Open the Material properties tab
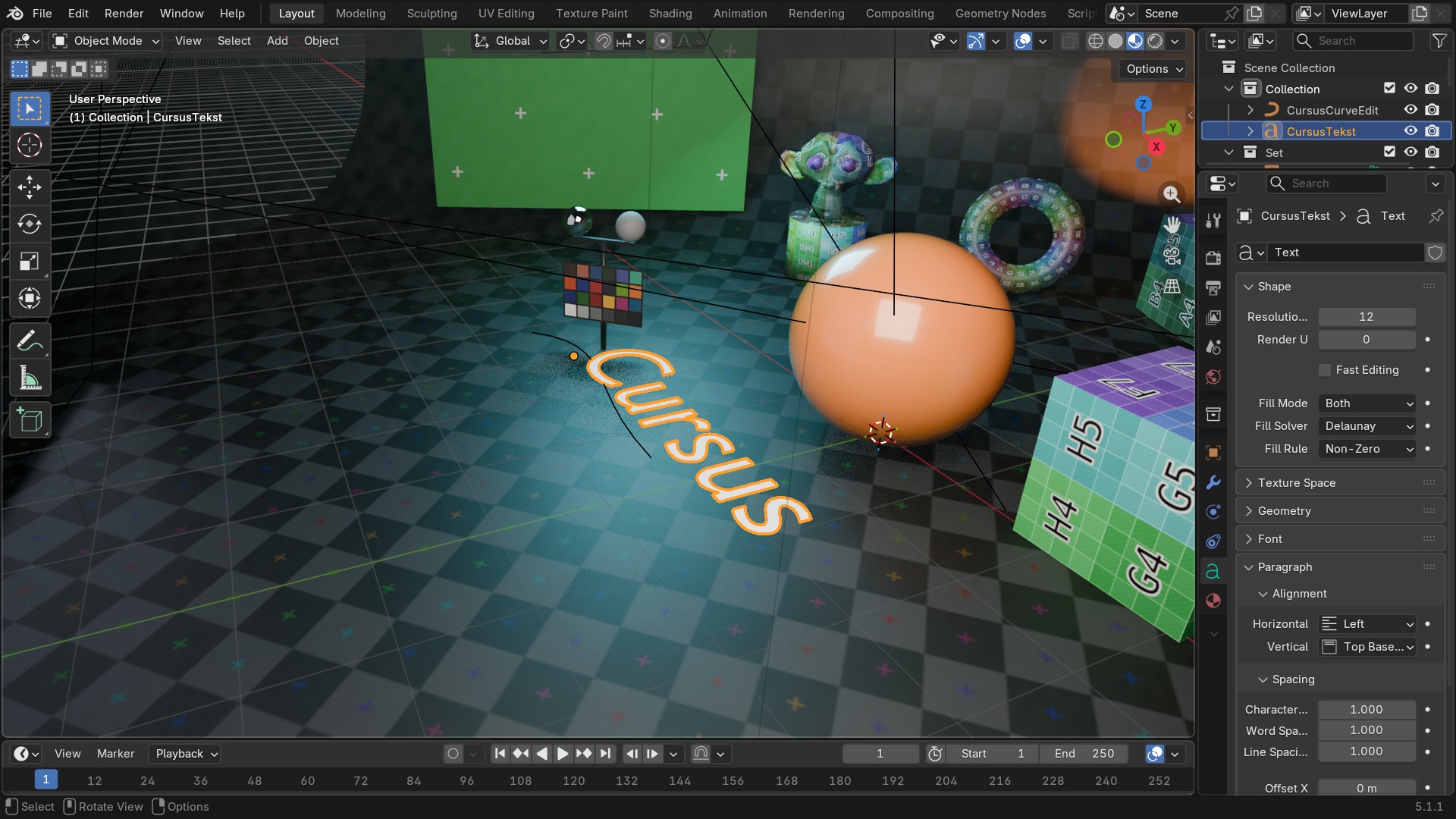1456x819 pixels. click(1213, 601)
